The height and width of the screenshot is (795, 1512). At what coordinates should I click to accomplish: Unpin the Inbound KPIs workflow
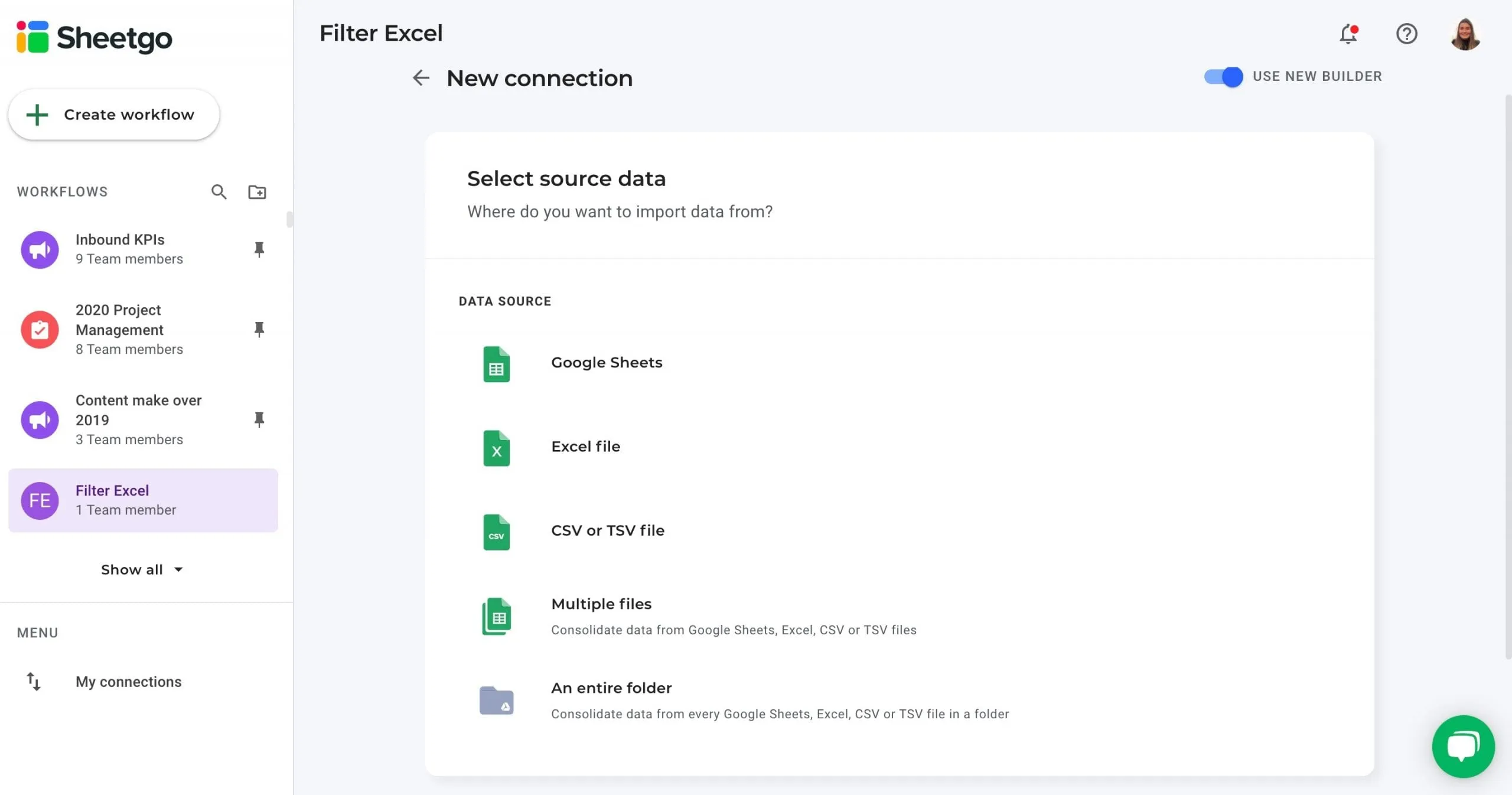(x=259, y=249)
